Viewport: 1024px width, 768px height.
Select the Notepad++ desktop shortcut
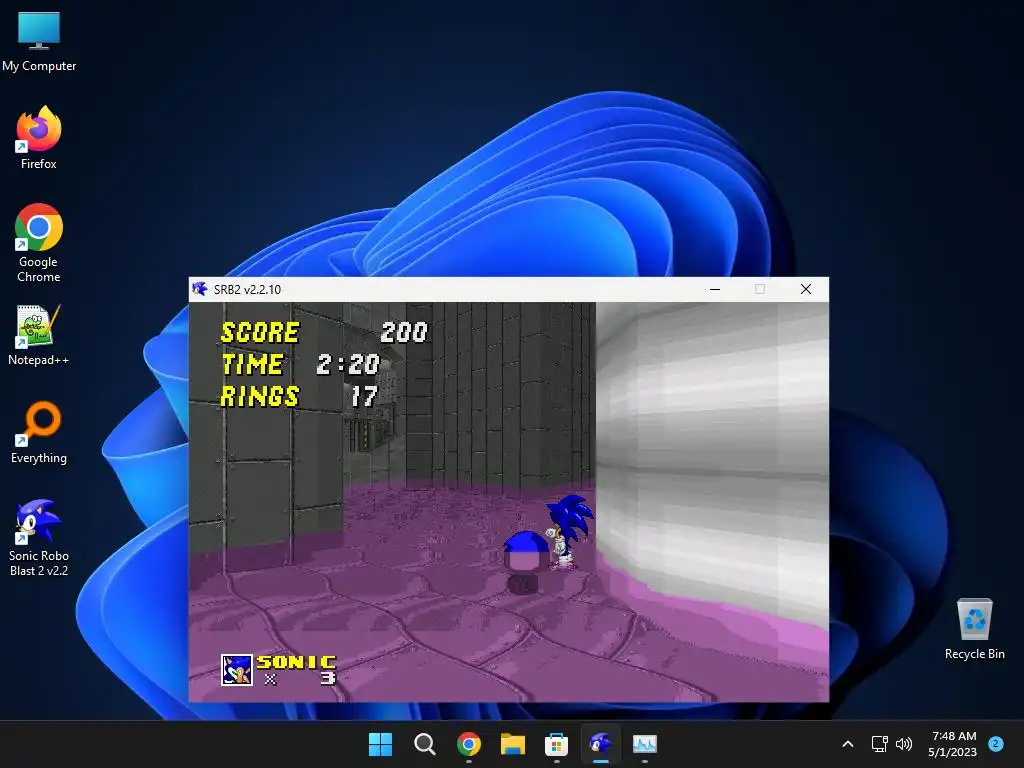(x=39, y=335)
